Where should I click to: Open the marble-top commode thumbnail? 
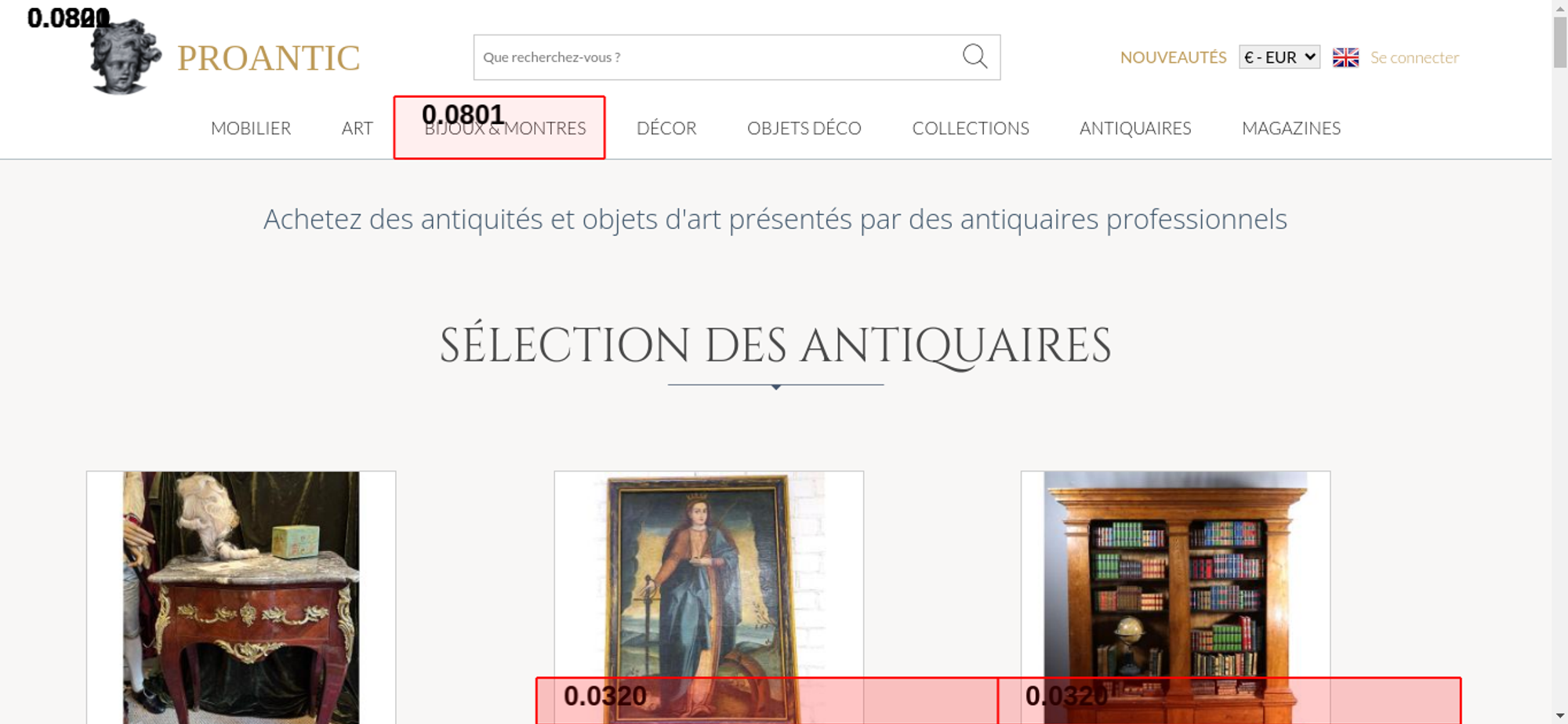click(x=241, y=597)
